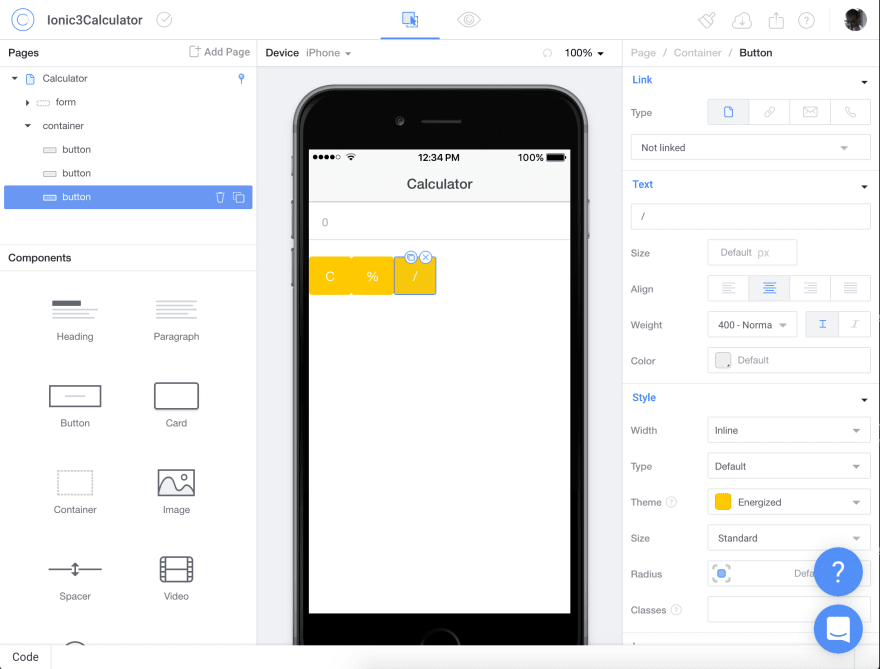The width and height of the screenshot is (880, 669).
Task: Select the Image component
Action: click(176, 492)
